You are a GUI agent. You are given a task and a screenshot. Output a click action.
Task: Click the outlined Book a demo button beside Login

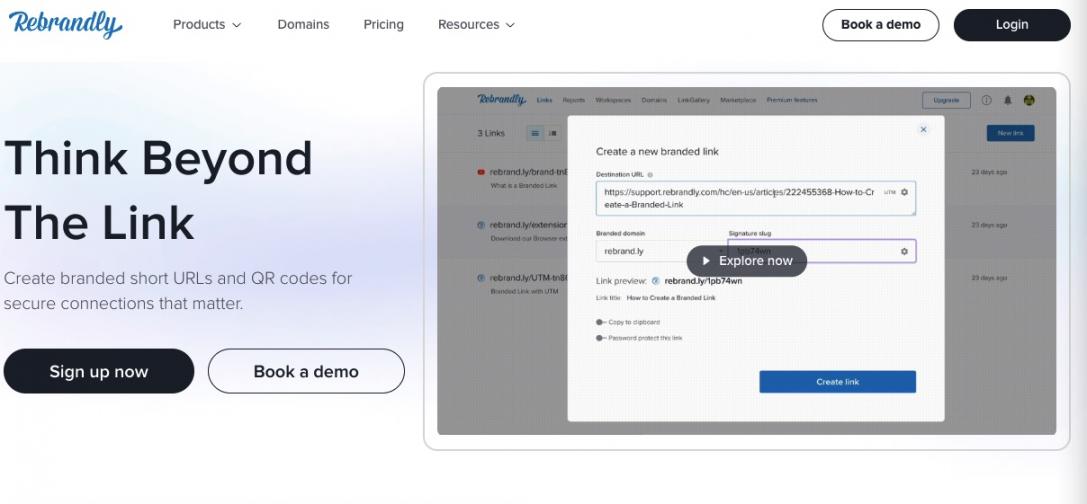[880, 24]
